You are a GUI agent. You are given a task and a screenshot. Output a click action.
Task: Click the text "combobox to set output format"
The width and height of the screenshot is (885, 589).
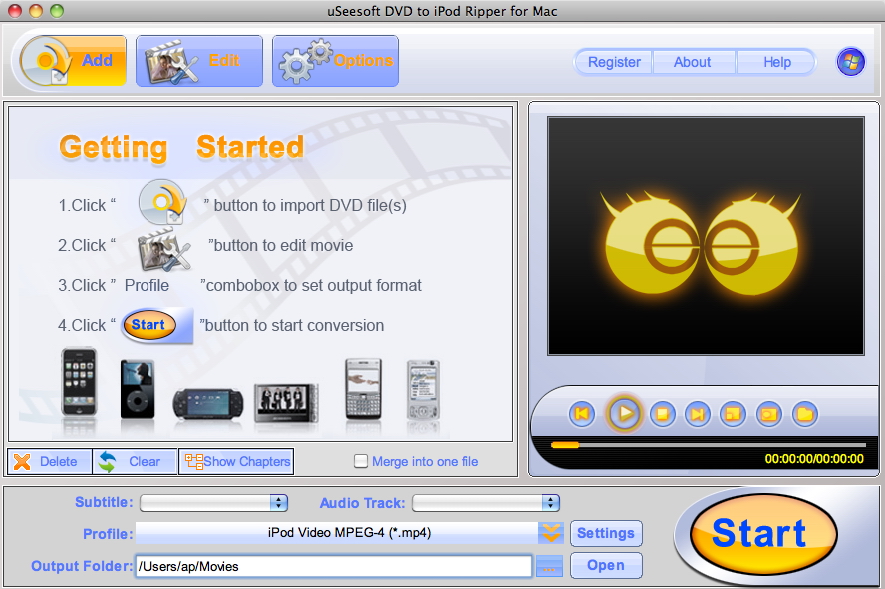click(x=314, y=285)
